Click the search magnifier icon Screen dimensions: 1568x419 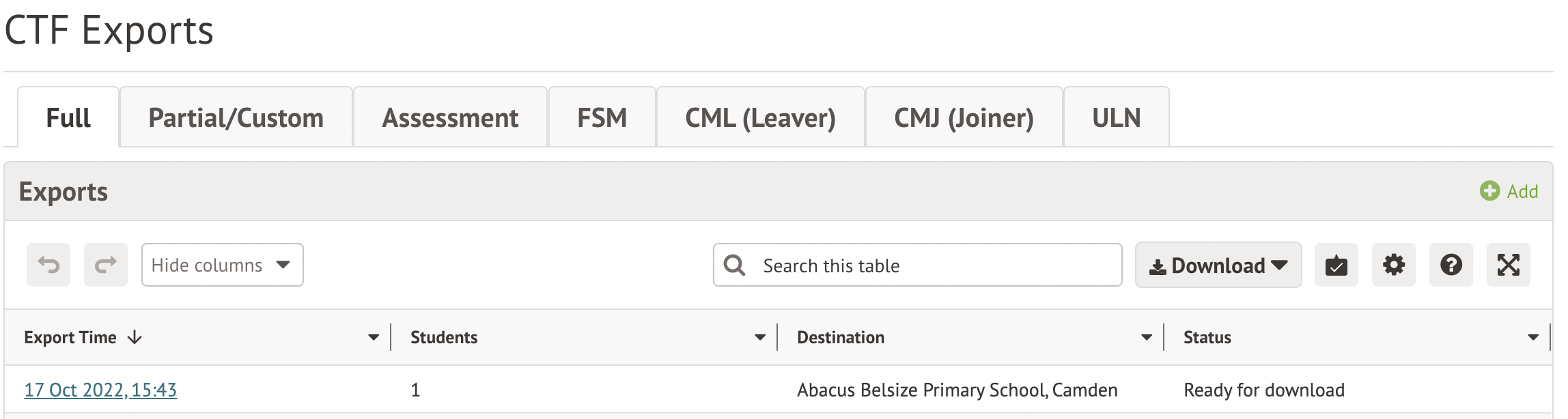tap(735, 265)
